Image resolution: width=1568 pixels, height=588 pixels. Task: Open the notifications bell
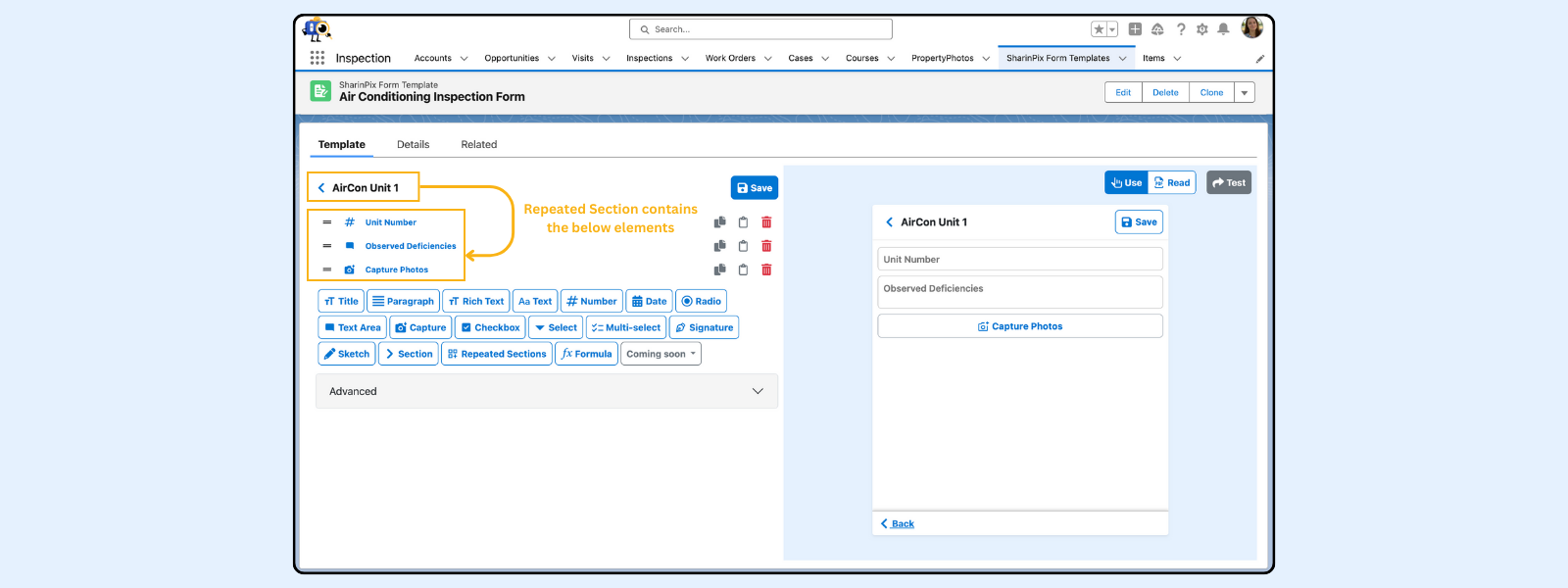(x=1223, y=29)
